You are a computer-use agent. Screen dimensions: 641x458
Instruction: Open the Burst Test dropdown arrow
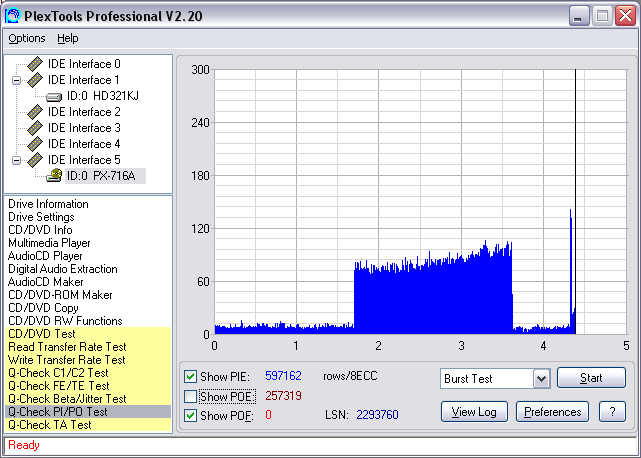tap(541, 379)
